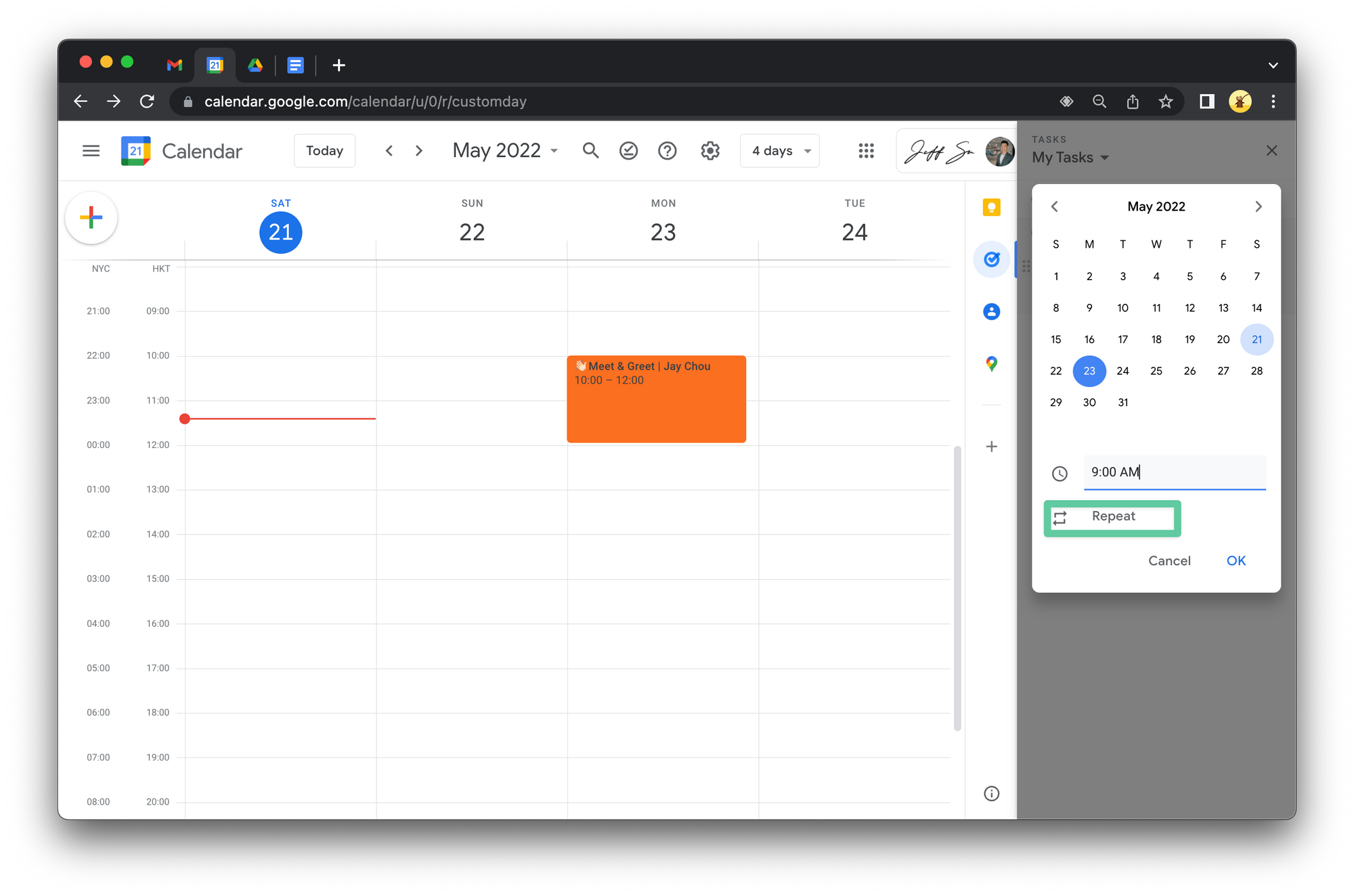Screen dimensions: 1354x896
Task: Open Meet & Greet Jay Chou event
Action: point(657,399)
